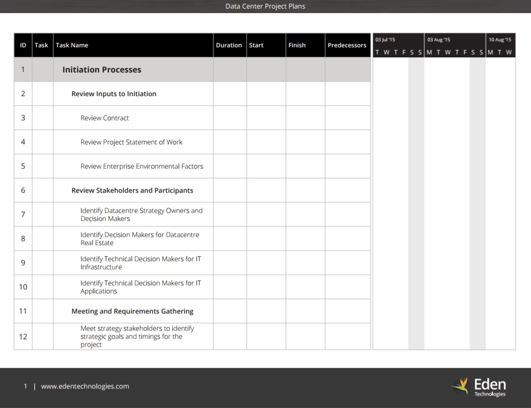Select row ID 12
This screenshot has width=531, height=408.
coord(23,337)
